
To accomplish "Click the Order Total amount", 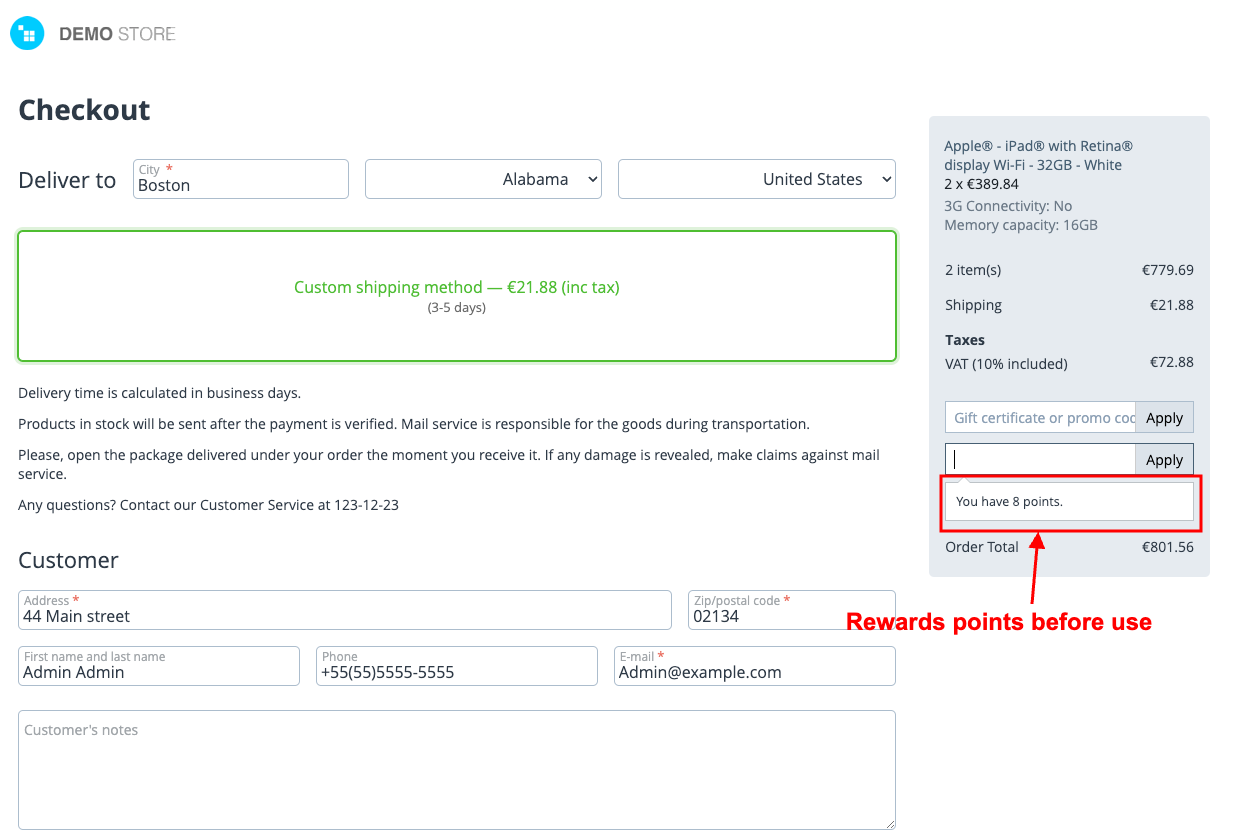I will [x=1167, y=547].
